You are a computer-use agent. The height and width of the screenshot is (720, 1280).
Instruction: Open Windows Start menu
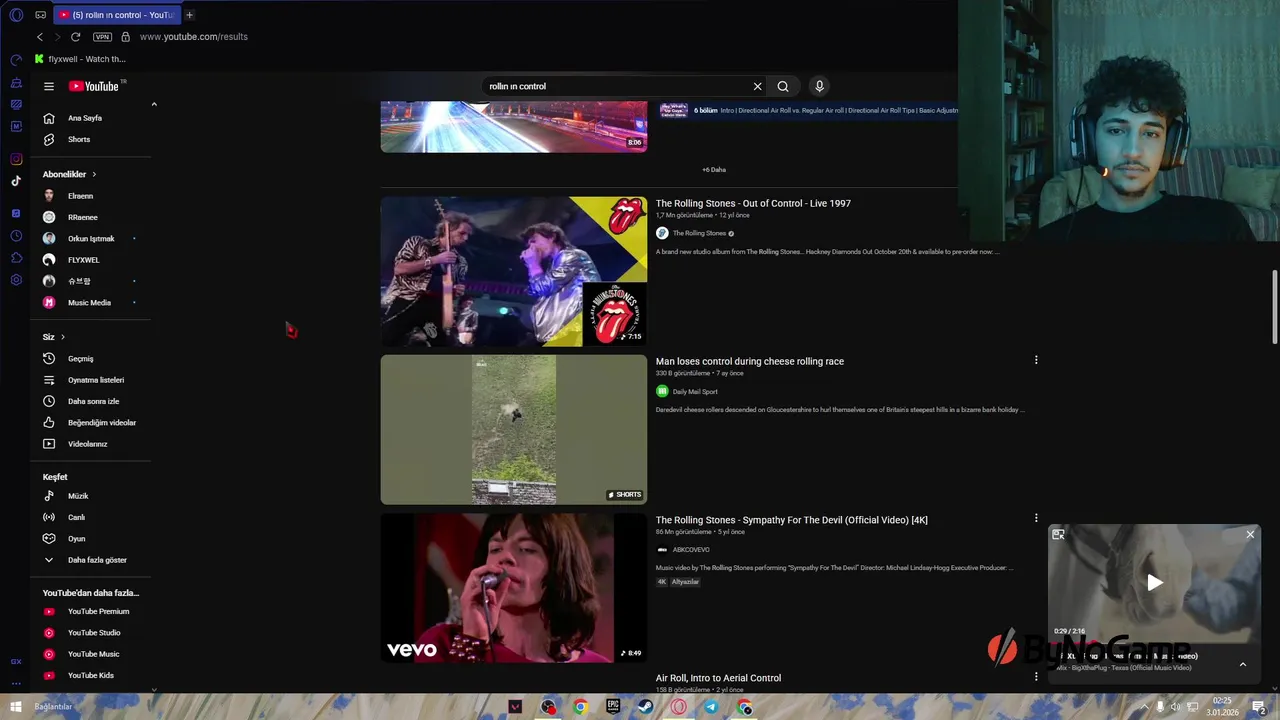16,707
